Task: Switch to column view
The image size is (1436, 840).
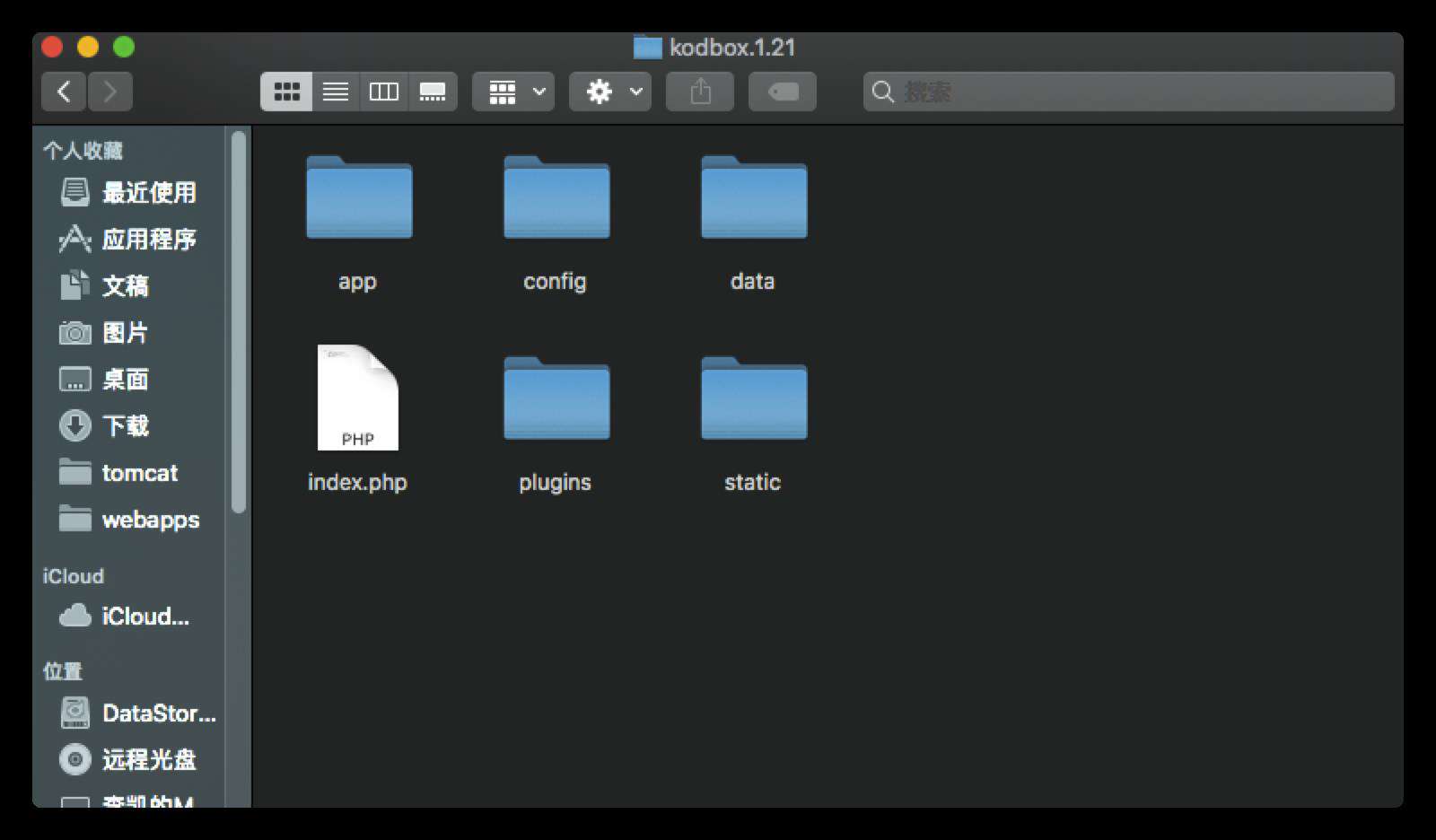Action: [384, 92]
